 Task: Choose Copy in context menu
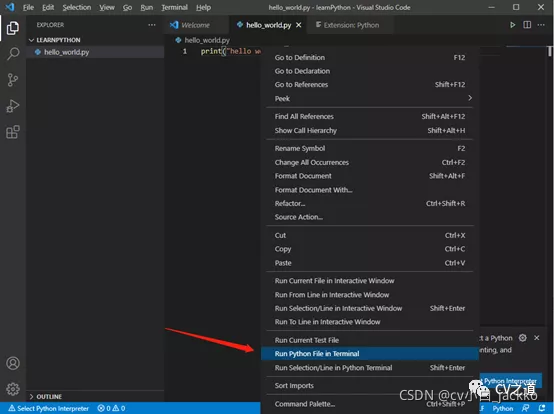coord(370,249)
